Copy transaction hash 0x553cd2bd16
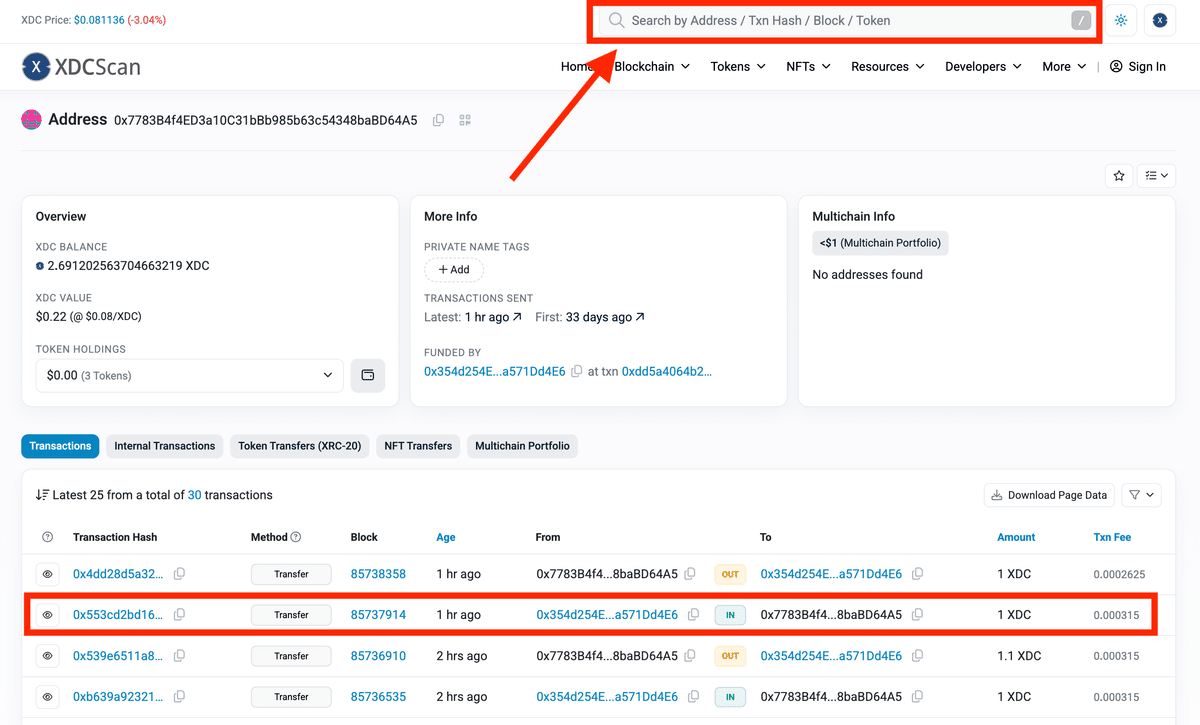This screenshot has width=1200, height=725. 179,614
